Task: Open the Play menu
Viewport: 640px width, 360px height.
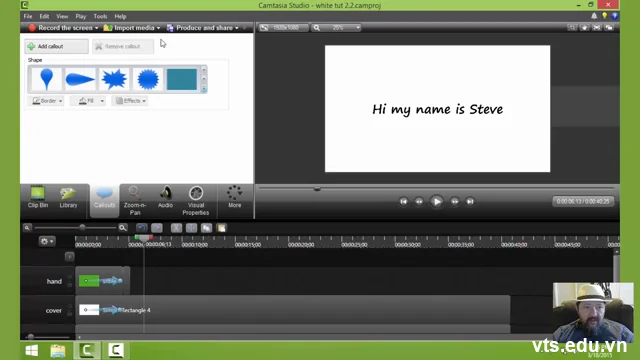Action: point(80,16)
